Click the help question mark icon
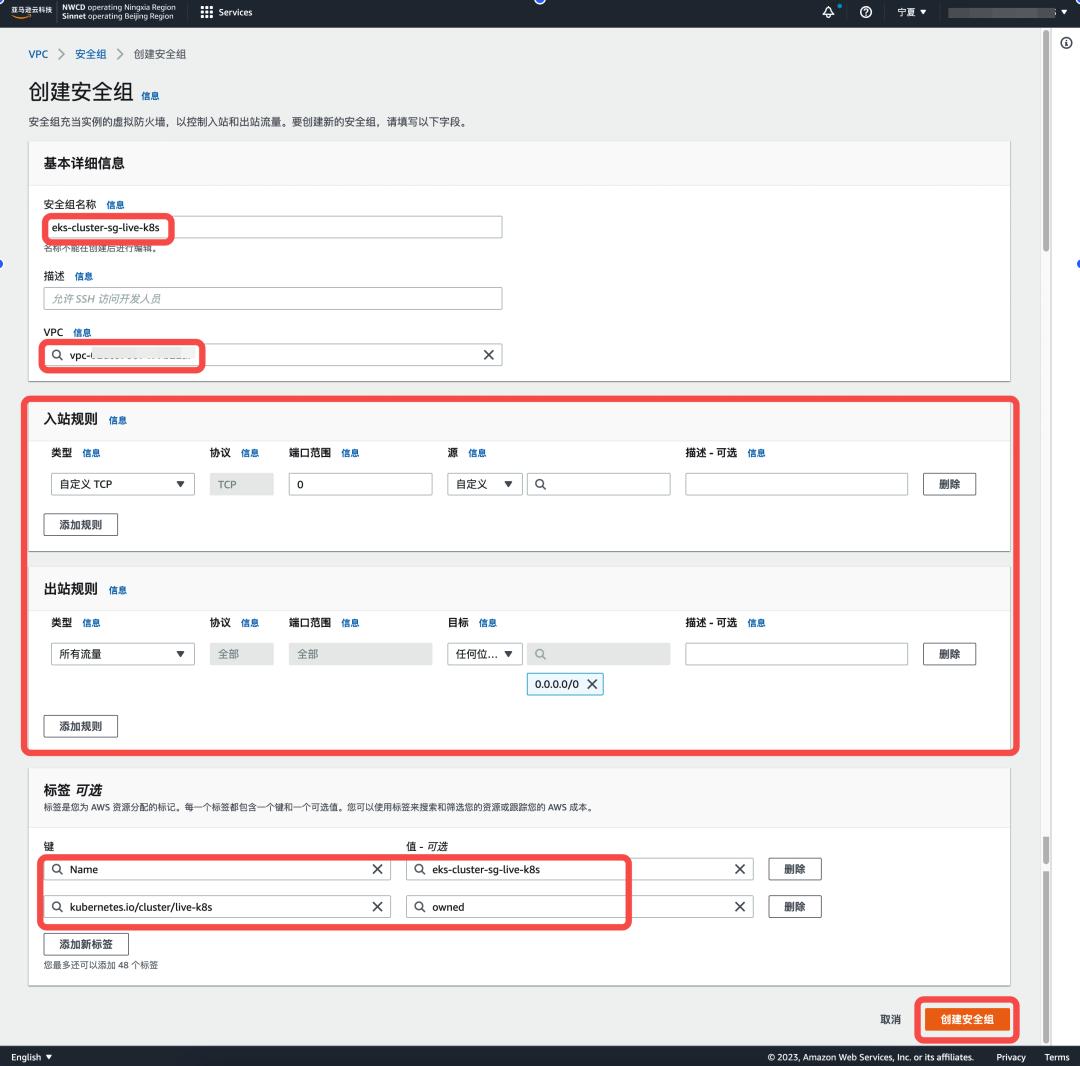 [x=866, y=12]
